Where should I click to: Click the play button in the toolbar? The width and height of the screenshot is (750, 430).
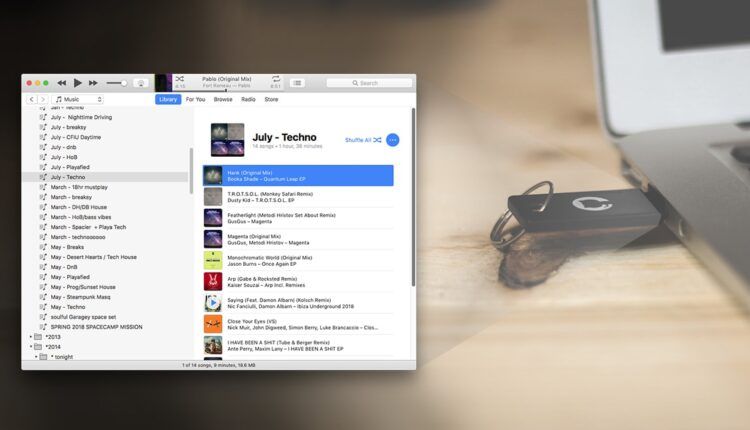77,83
